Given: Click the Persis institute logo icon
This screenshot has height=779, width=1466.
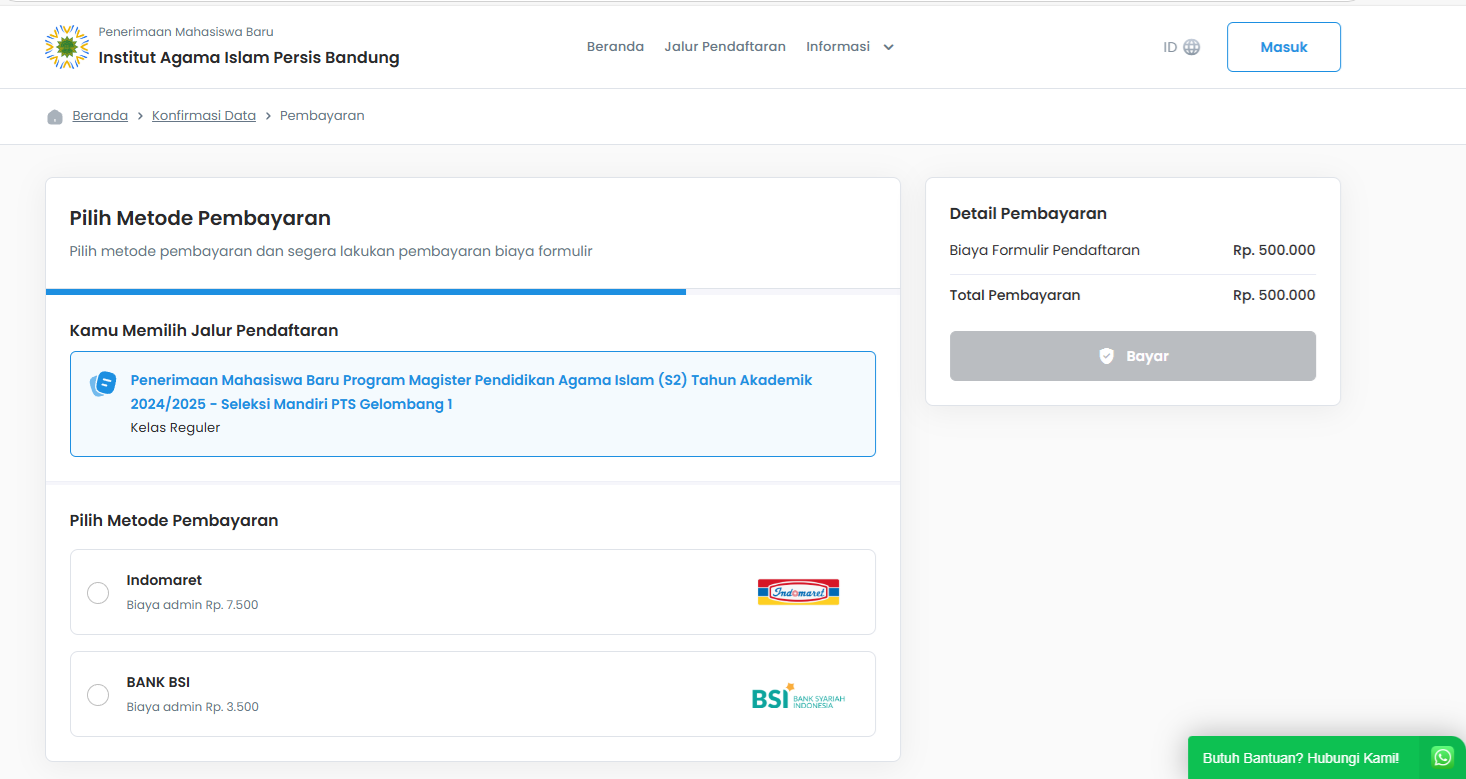Looking at the screenshot, I should click(x=67, y=47).
